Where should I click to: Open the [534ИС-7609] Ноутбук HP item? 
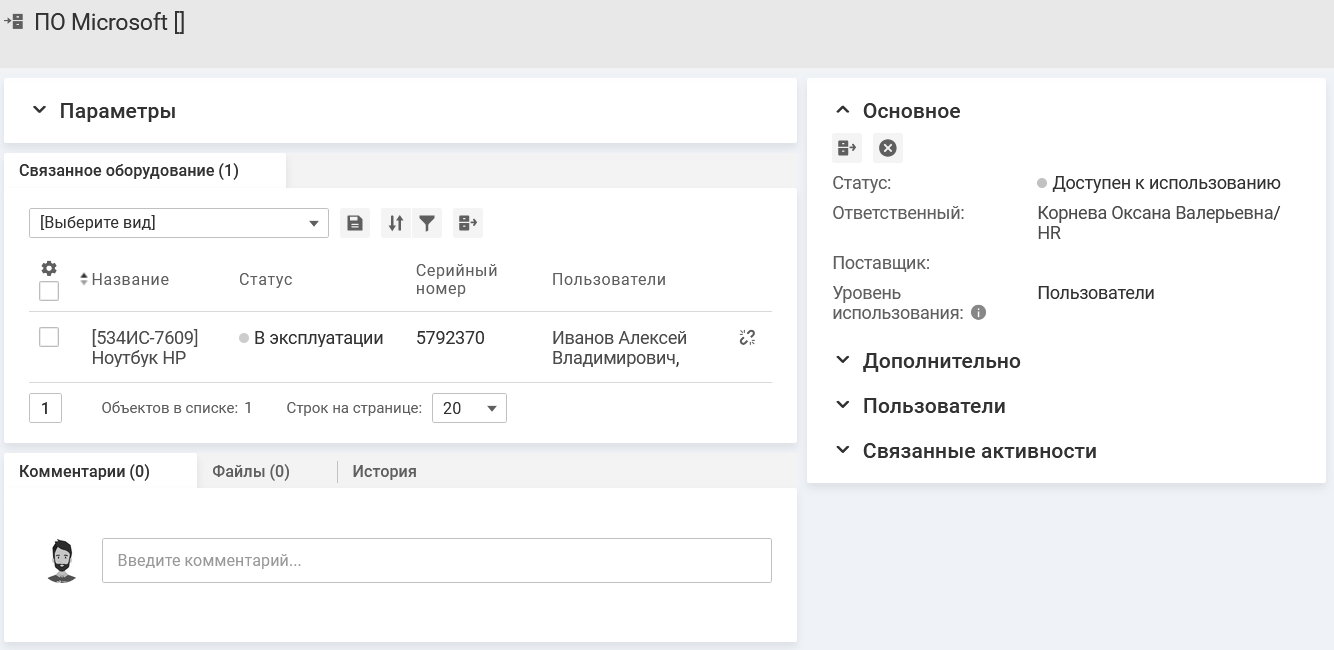(x=144, y=348)
